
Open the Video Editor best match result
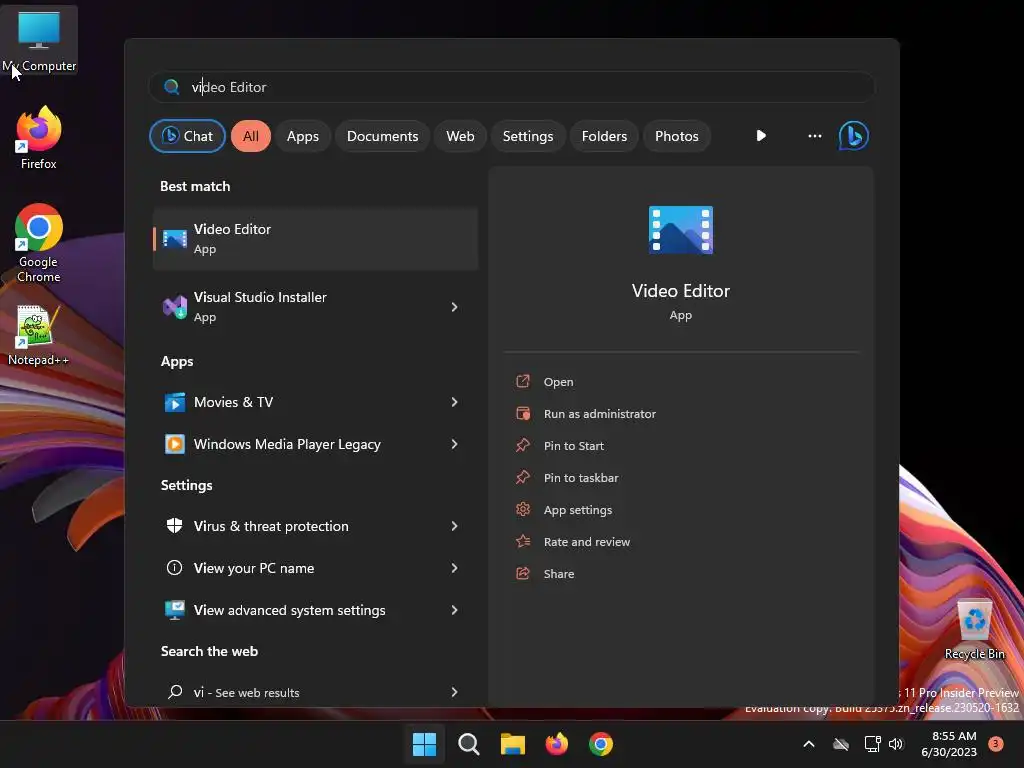[315, 239]
